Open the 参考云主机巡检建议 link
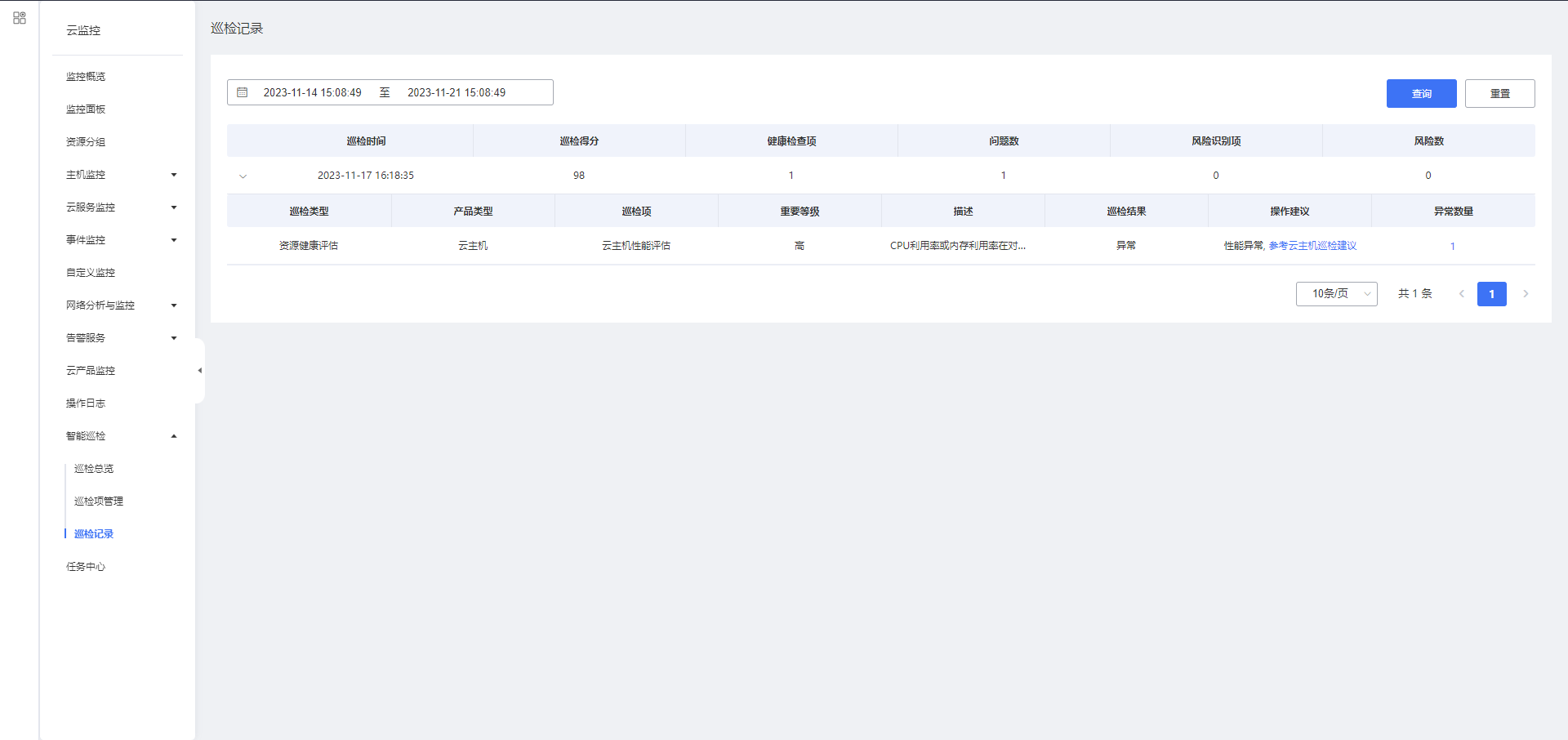This screenshot has height=740, width=1568. 1312,246
